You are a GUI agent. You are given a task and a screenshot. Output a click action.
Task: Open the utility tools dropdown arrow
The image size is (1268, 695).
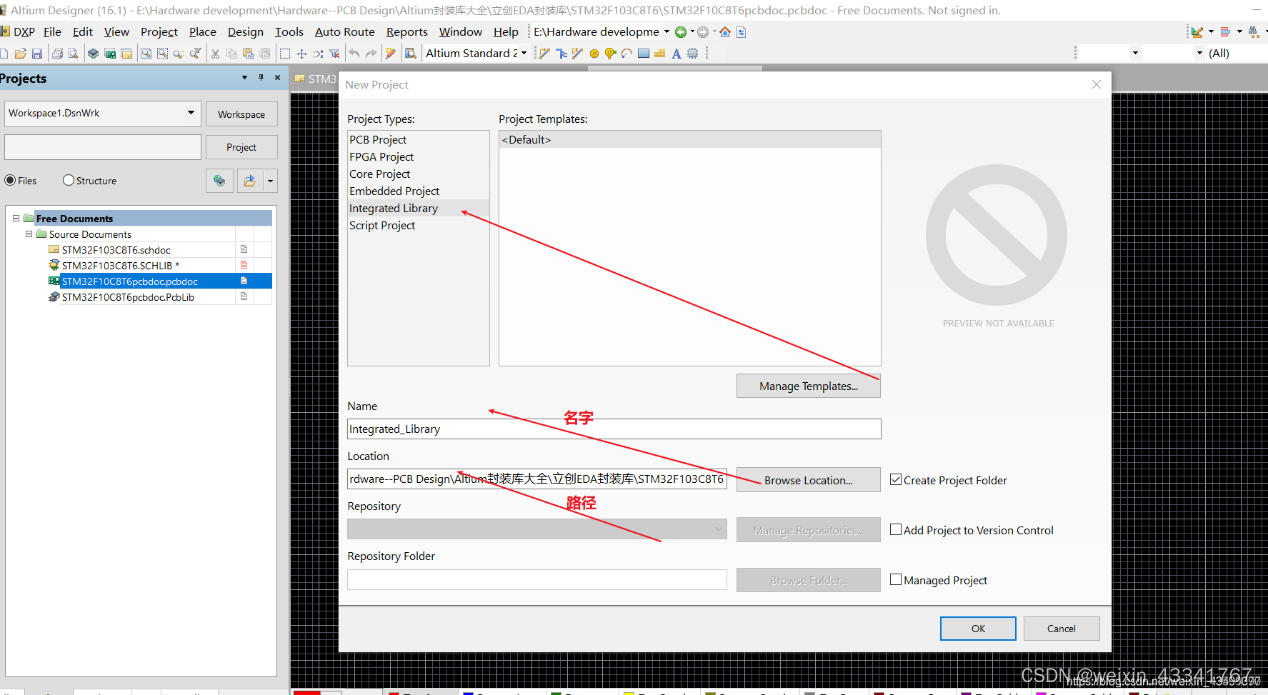coord(1211,32)
